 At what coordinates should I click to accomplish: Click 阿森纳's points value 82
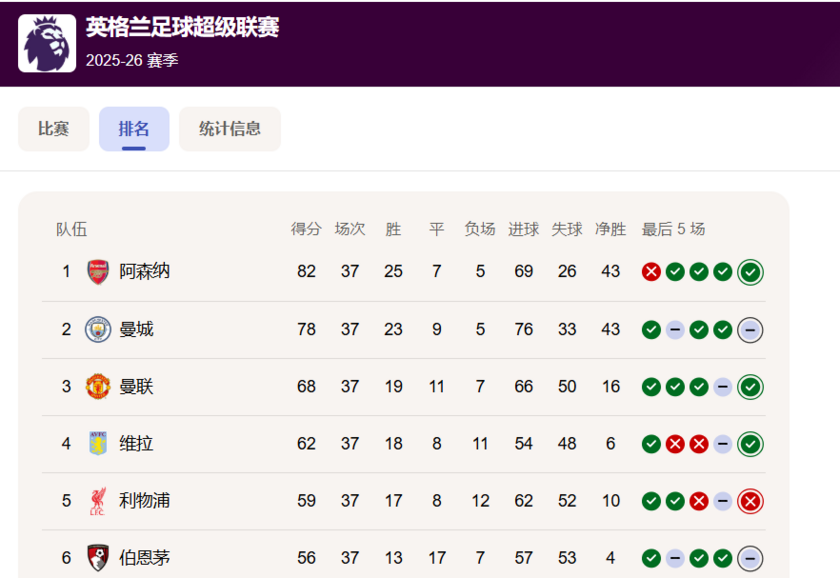point(306,272)
